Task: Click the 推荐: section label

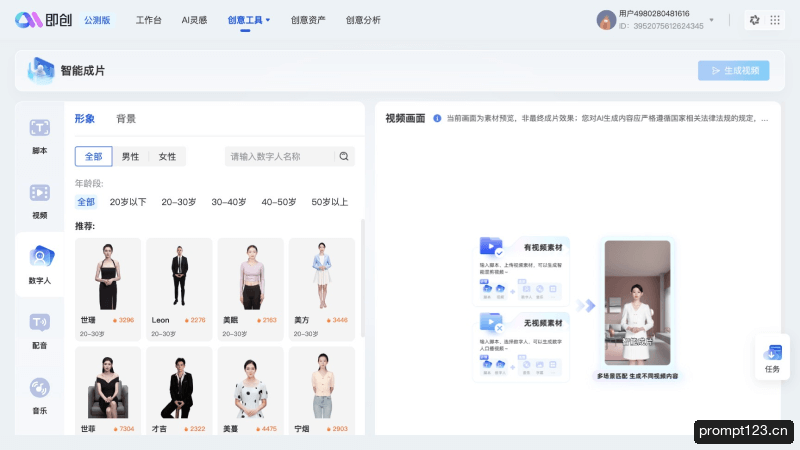Action: [x=85, y=226]
